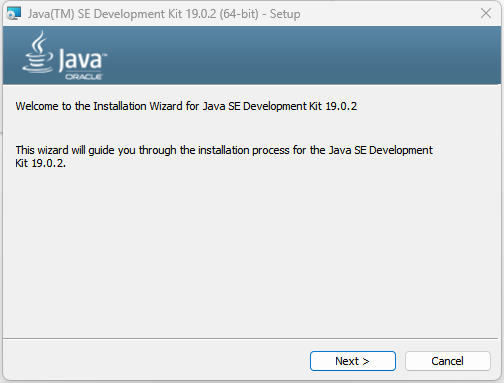Image resolution: width=504 pixels, height=383 pixels.
Task: Click the Java wordmark in the banner
Action: coord(80,60)
